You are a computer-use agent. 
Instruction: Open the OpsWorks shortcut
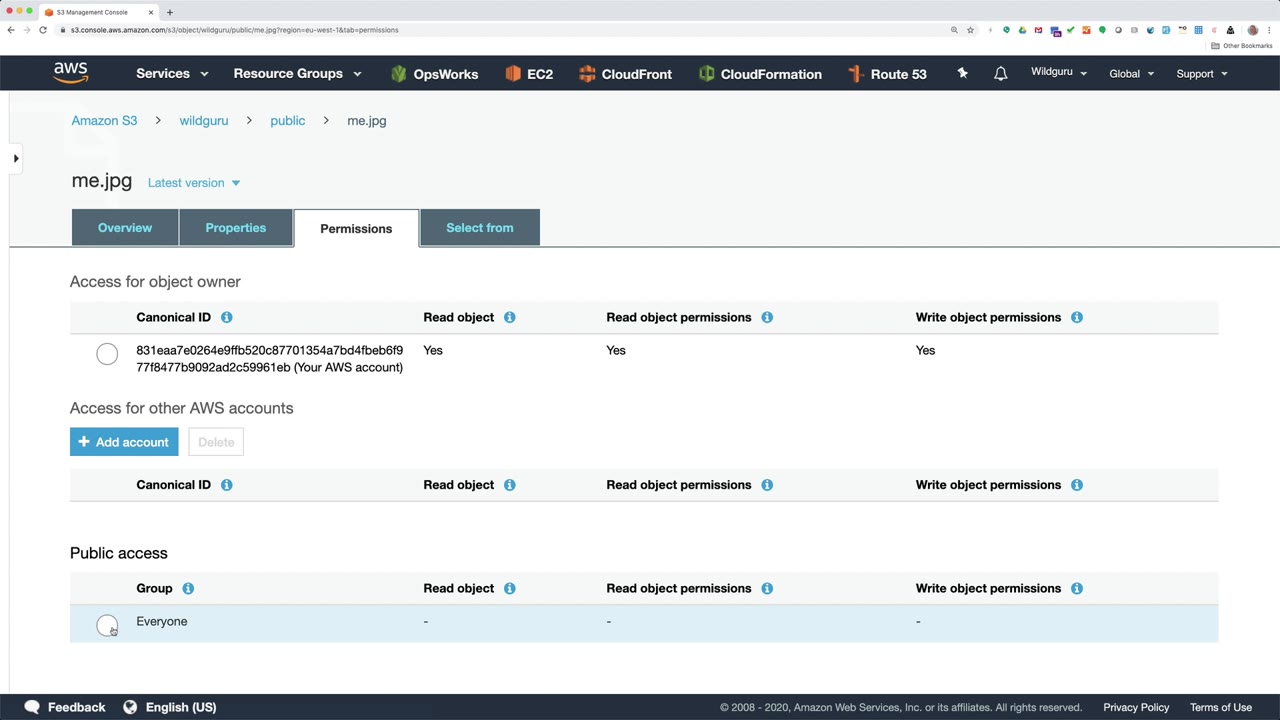(434, 74)
